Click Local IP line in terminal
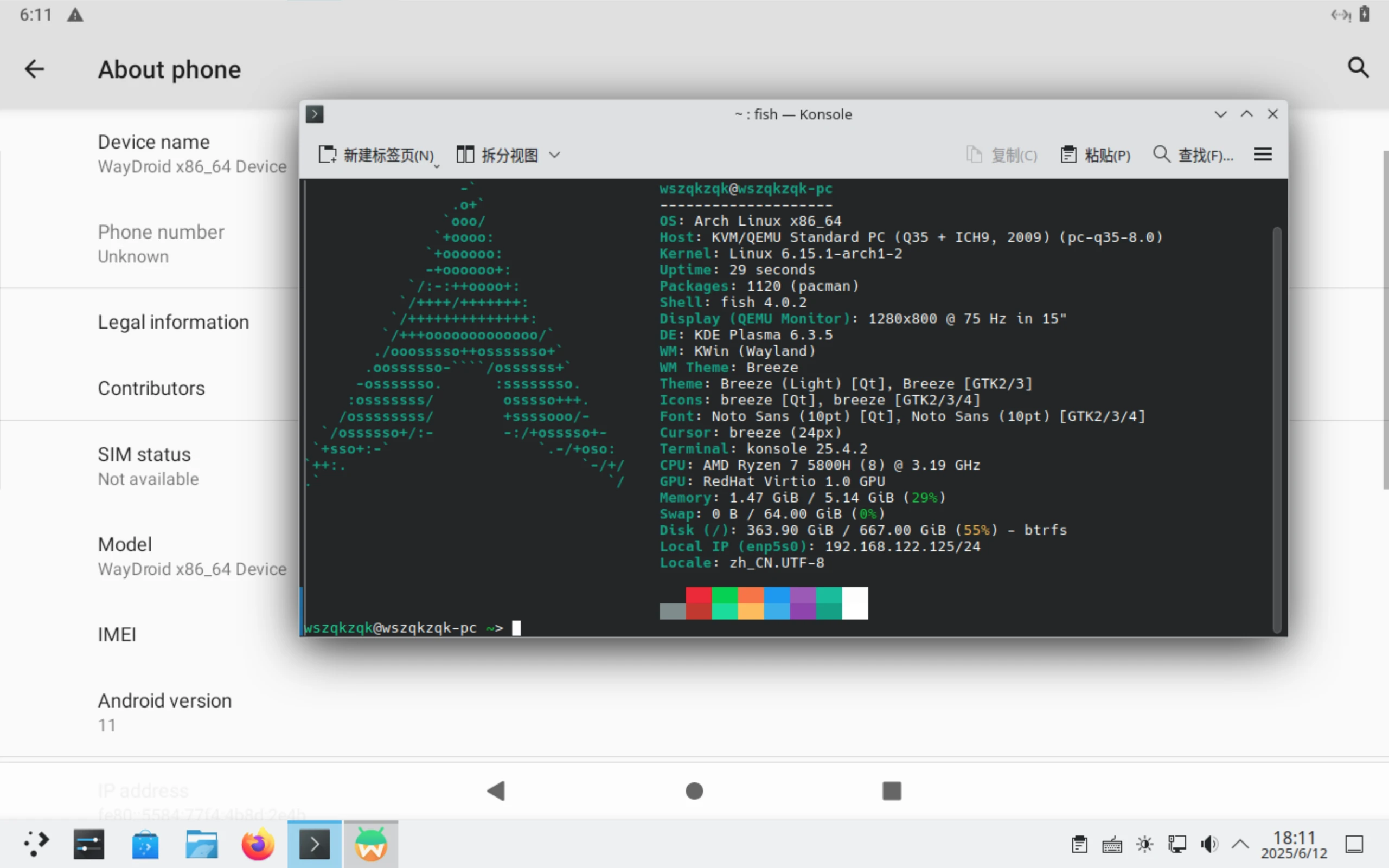This screenshot has height=868, width=1389. [820, 546]
